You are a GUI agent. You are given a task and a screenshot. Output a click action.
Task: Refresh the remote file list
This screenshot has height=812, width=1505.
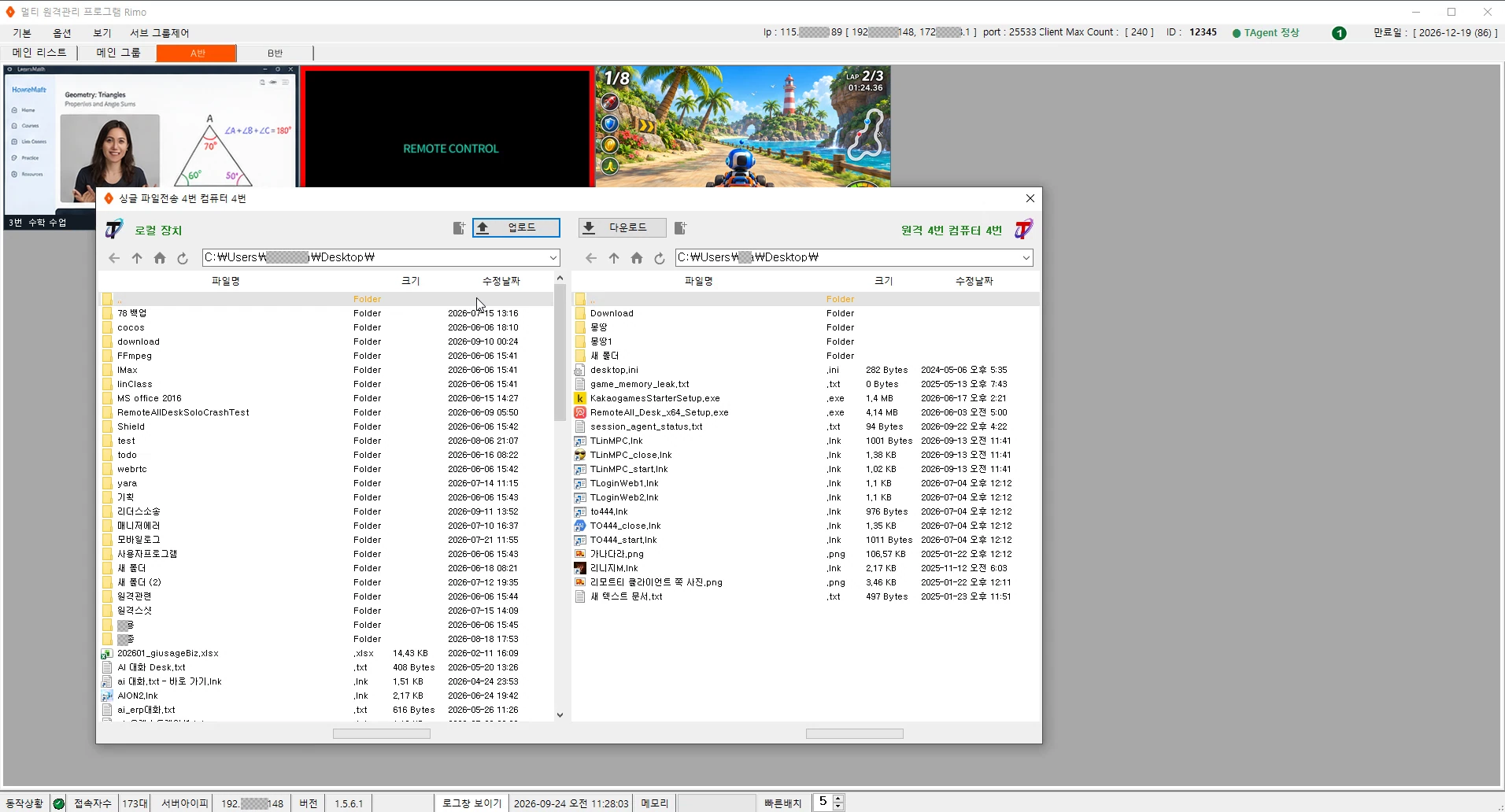point(660,258)
